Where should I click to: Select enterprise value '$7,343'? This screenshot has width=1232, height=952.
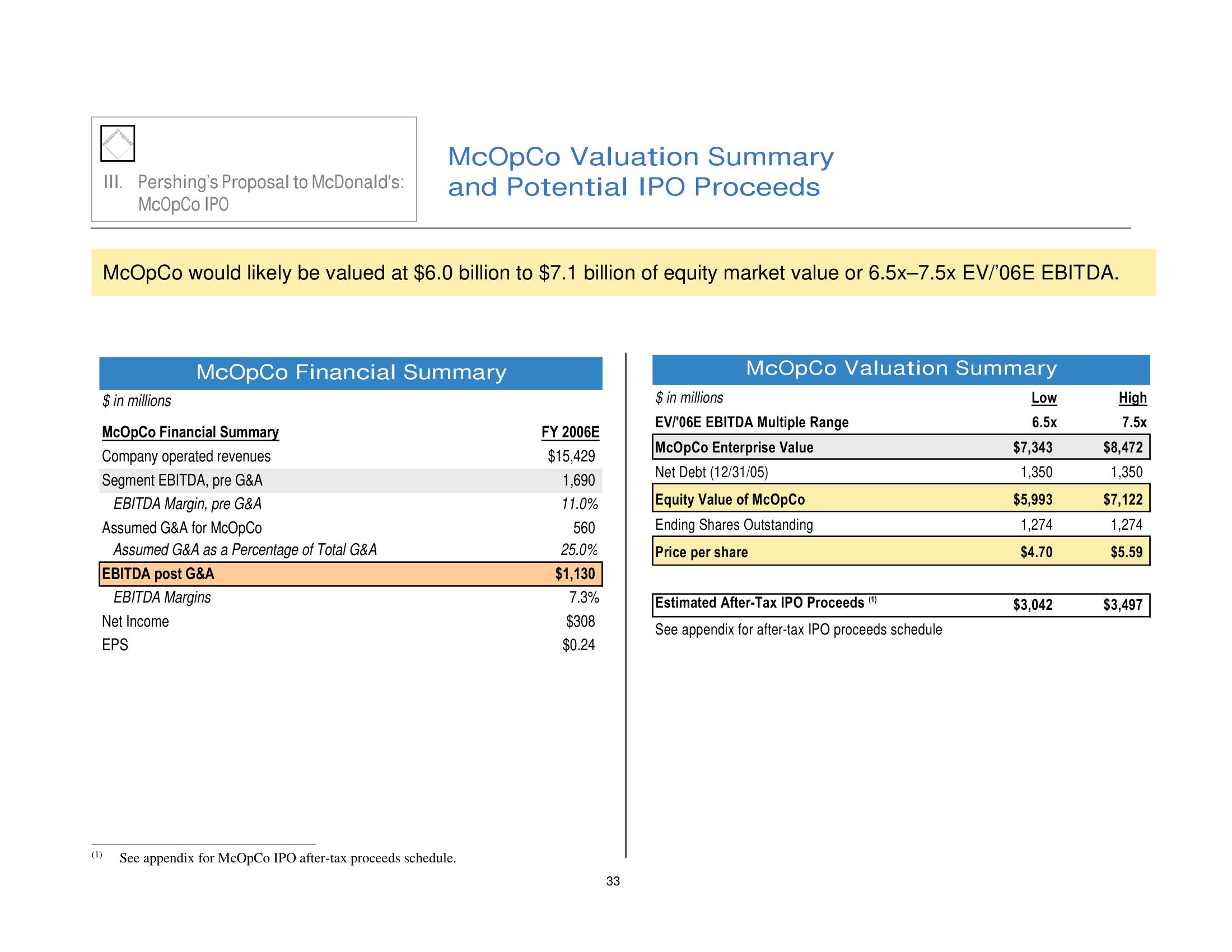click(x=1033, y=447)
